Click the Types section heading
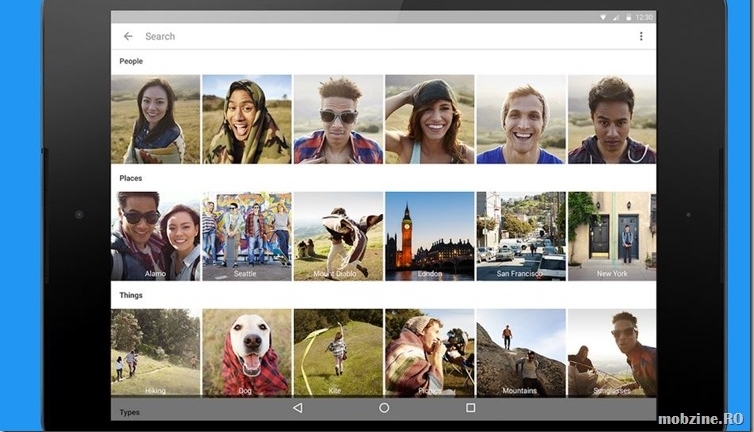The width and height of the screenshot is (754, 432). (129, 412)
